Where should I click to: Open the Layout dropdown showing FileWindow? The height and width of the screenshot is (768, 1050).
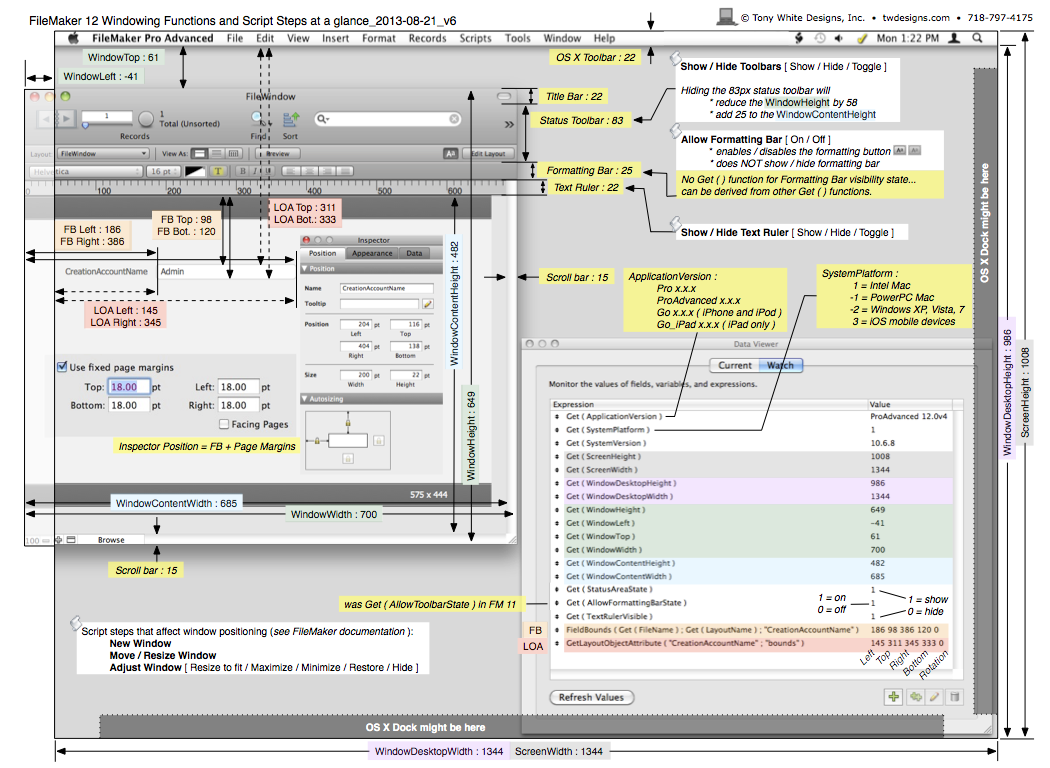tap(102, 153)
